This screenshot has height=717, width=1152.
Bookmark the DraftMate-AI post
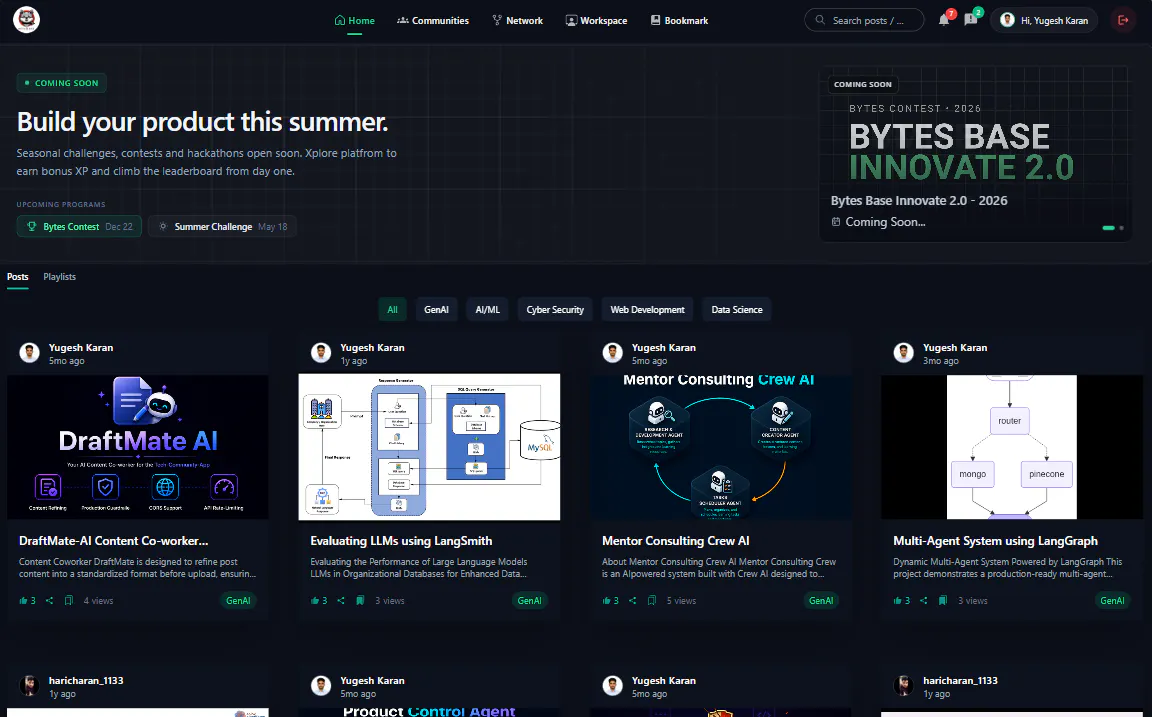click(68, 601)
